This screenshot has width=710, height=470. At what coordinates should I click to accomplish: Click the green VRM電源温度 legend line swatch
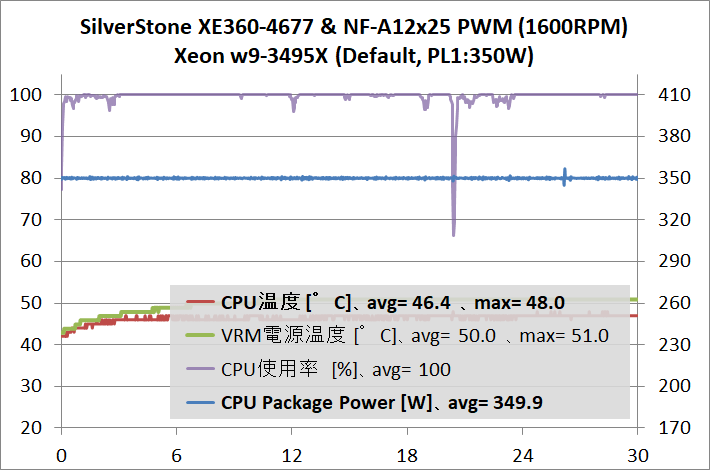point(200,336)
